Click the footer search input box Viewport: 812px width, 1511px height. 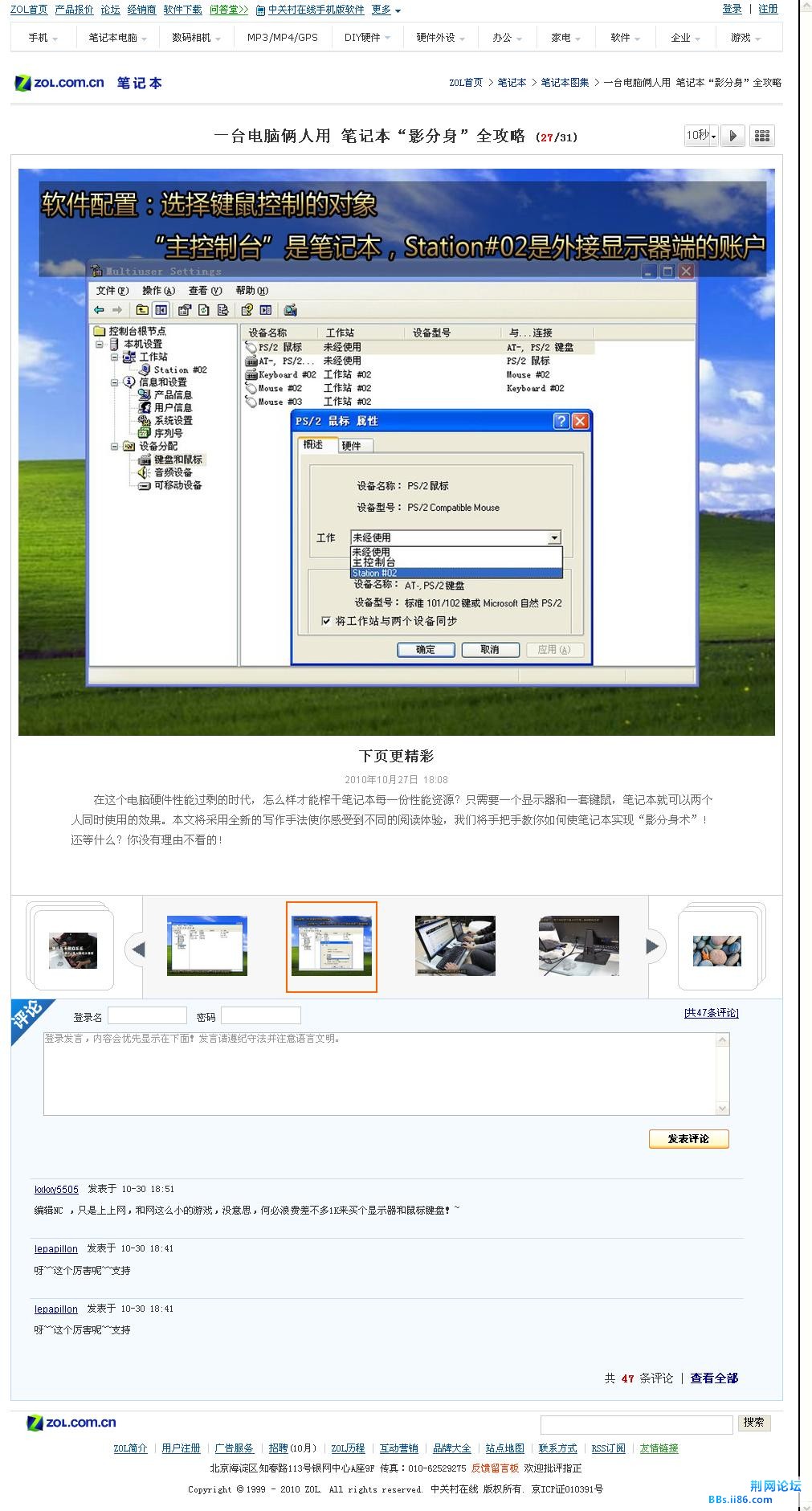(637, 1424)
